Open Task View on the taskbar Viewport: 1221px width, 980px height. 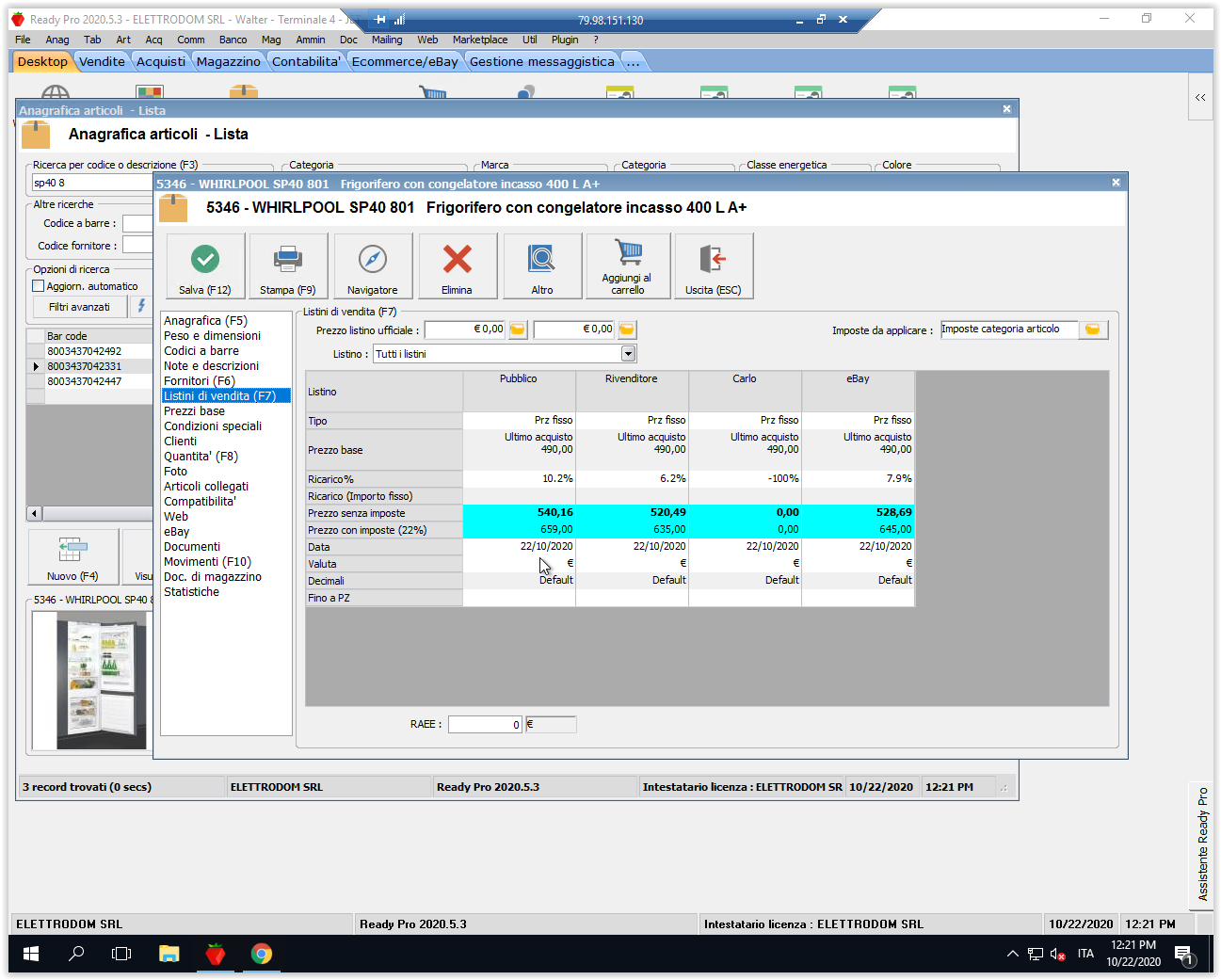(121, 954)
